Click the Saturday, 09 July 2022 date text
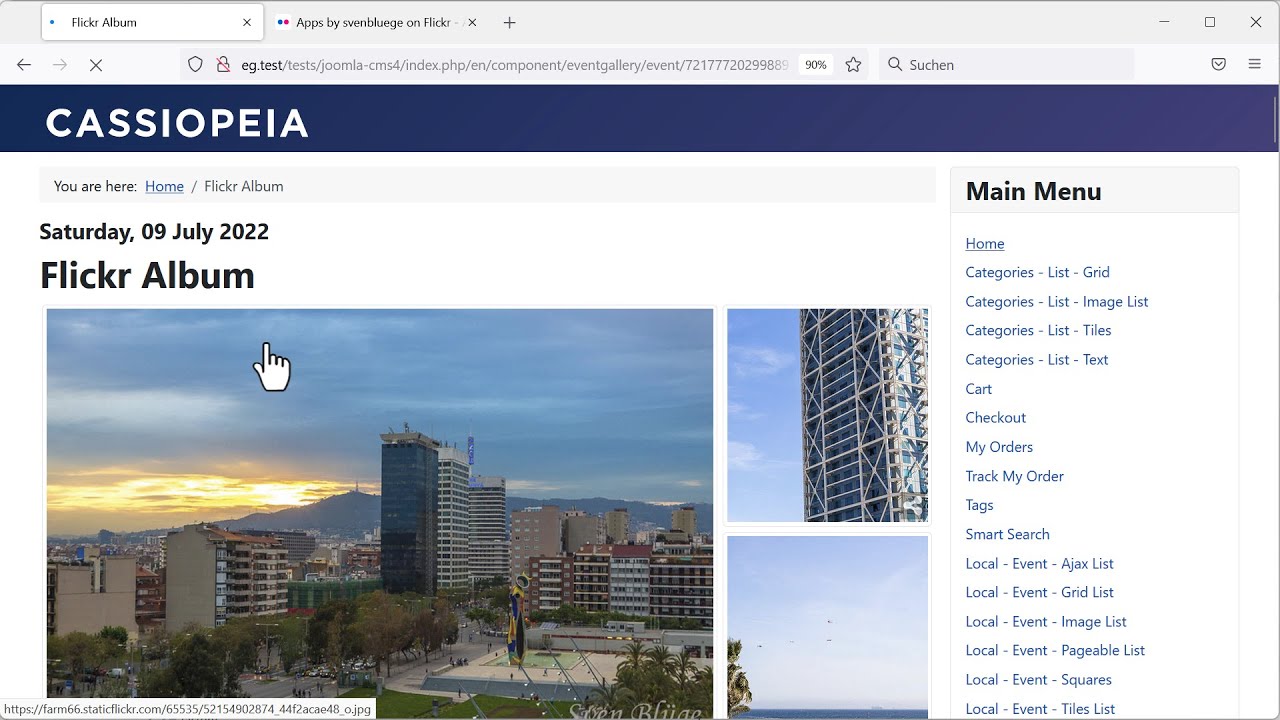This screenshot has width=1280, height=720. point(154,231)
